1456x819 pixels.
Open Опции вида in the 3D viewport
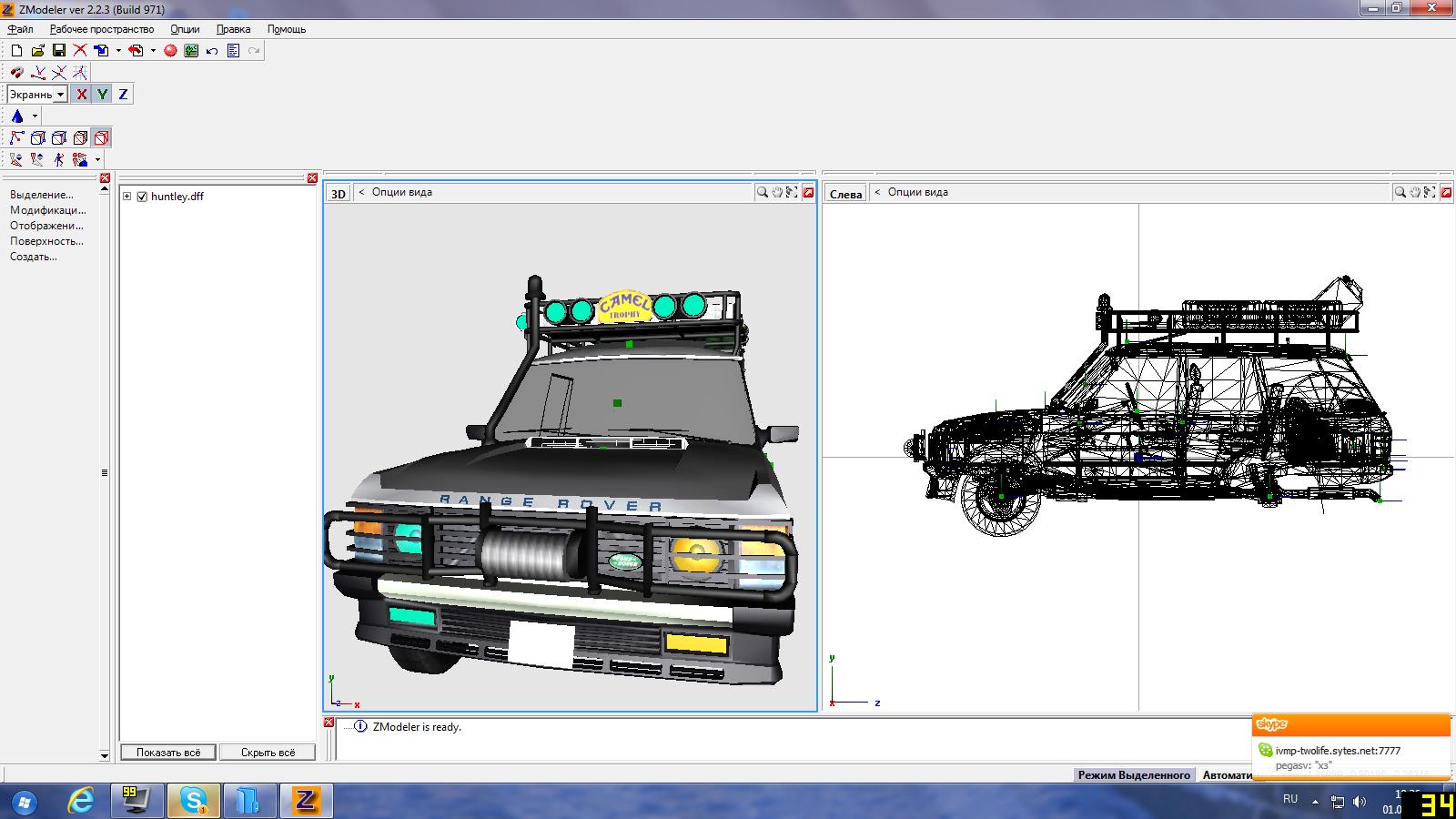click(402, 192)
